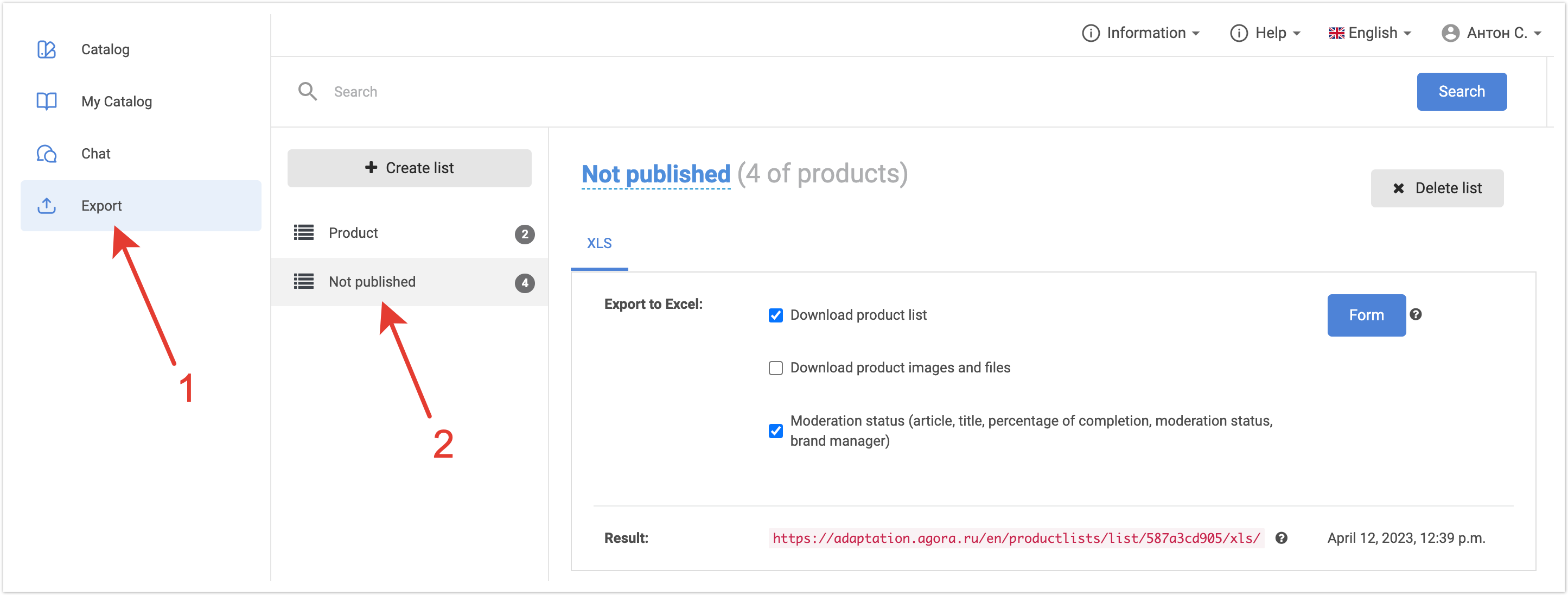Click the question icon next to result URL
The width and height of the screenshot is (1568, 595).
point(1280,538)
